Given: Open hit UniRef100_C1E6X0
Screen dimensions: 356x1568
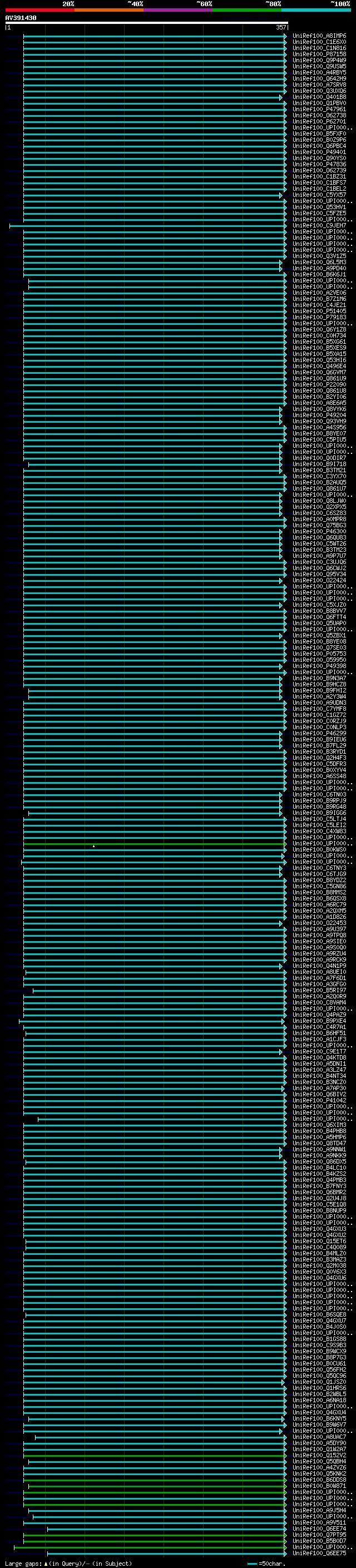Looking at the screenshot, I should point(319,42).
